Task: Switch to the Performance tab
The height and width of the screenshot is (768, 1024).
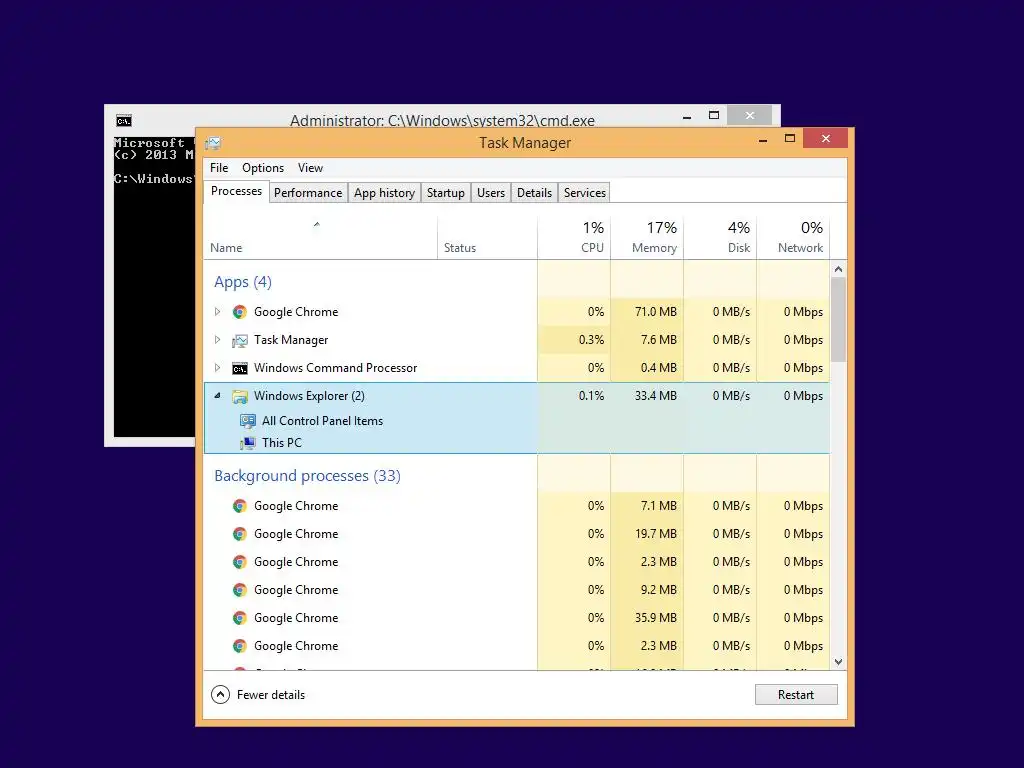Action: click(308, 193)
